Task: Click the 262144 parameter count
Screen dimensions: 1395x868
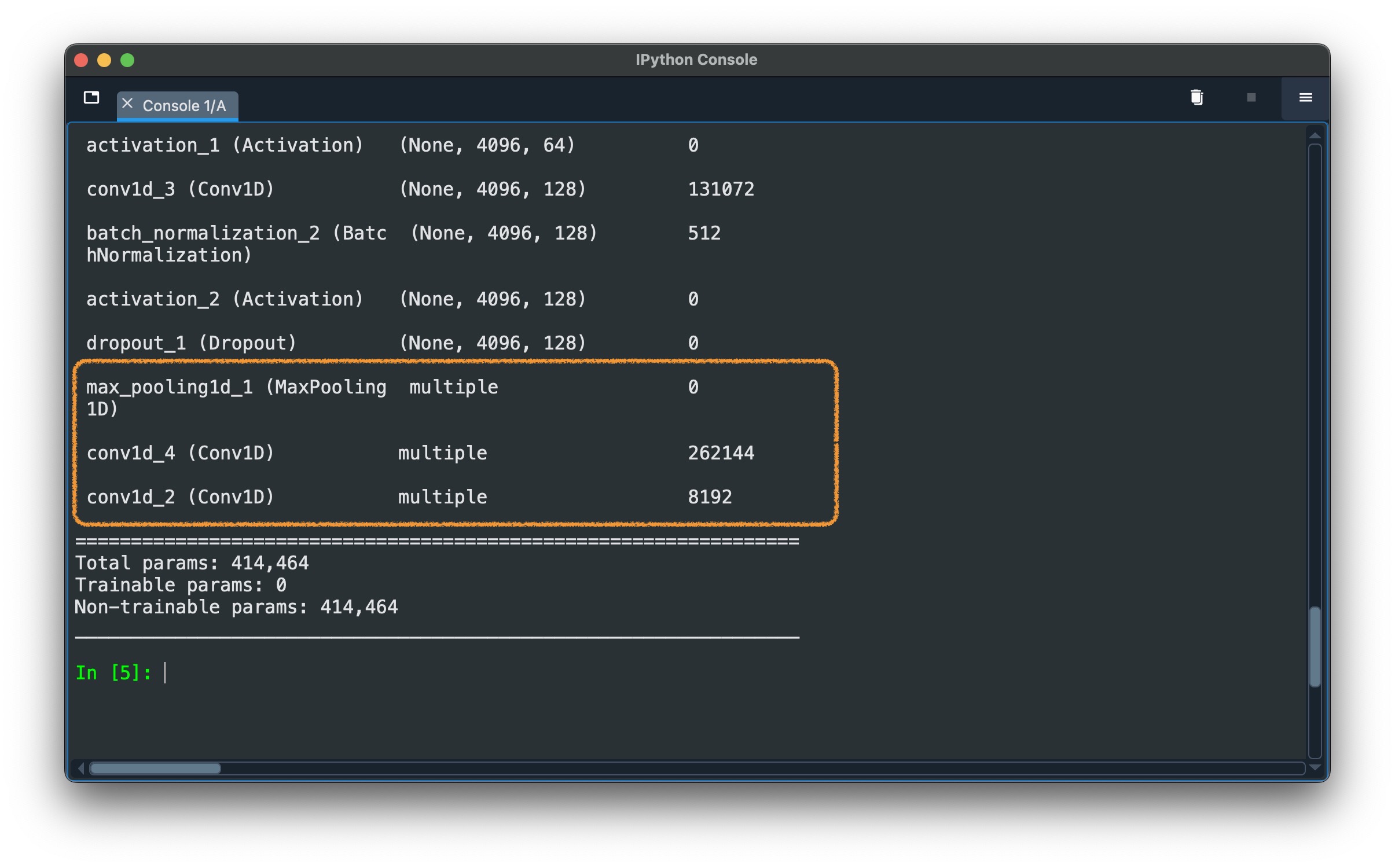Action: [x=721, y=453]
